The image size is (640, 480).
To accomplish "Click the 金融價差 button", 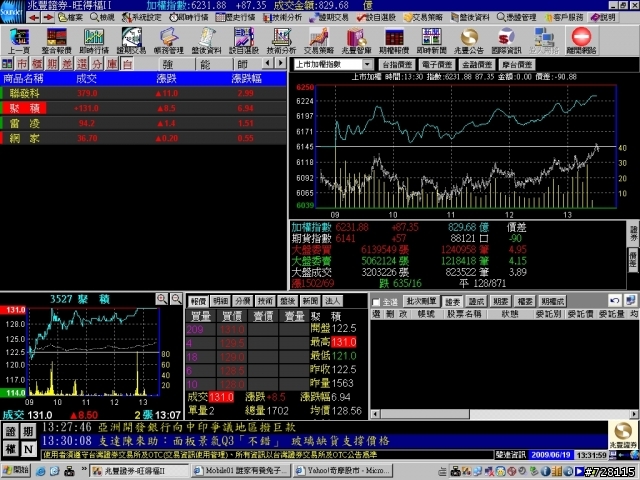I will tap(477, 64).
